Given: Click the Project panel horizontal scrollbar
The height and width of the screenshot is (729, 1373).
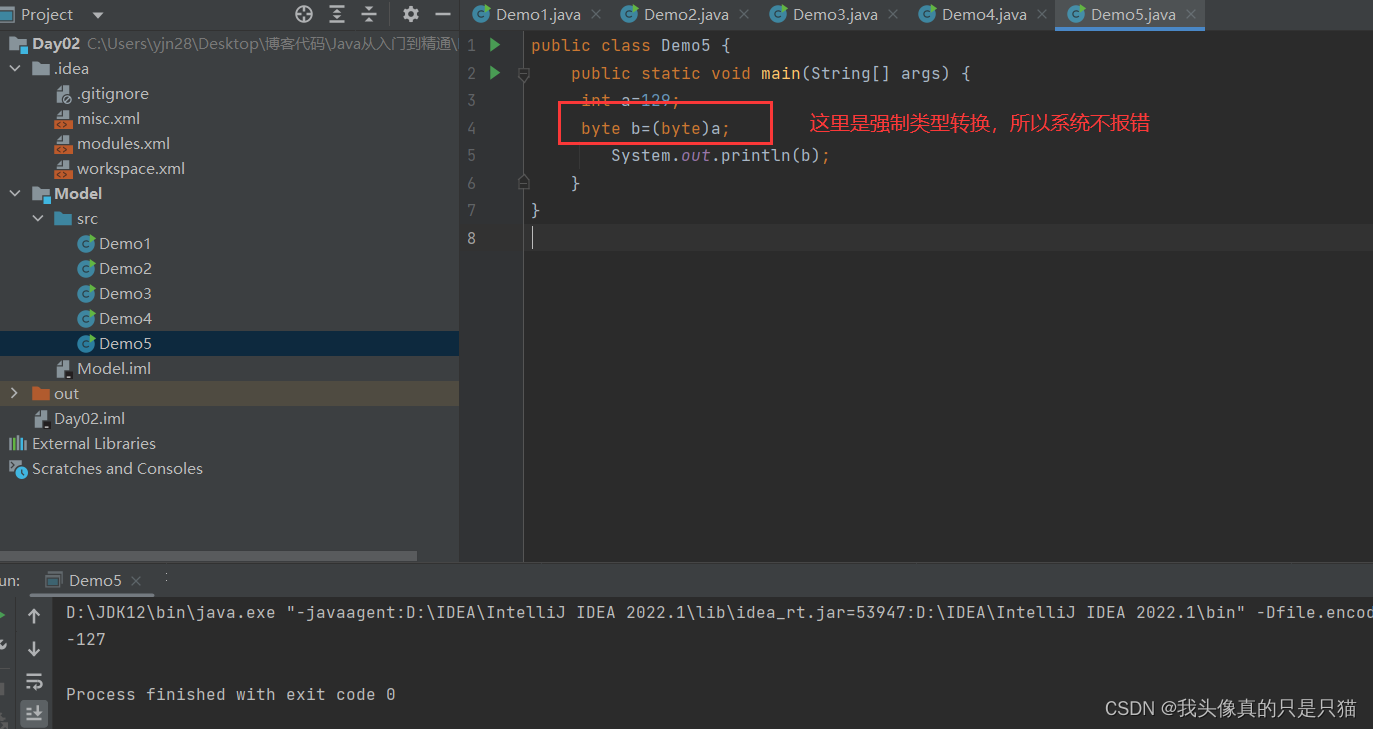Looking at the screenshot, I should 208,555.
